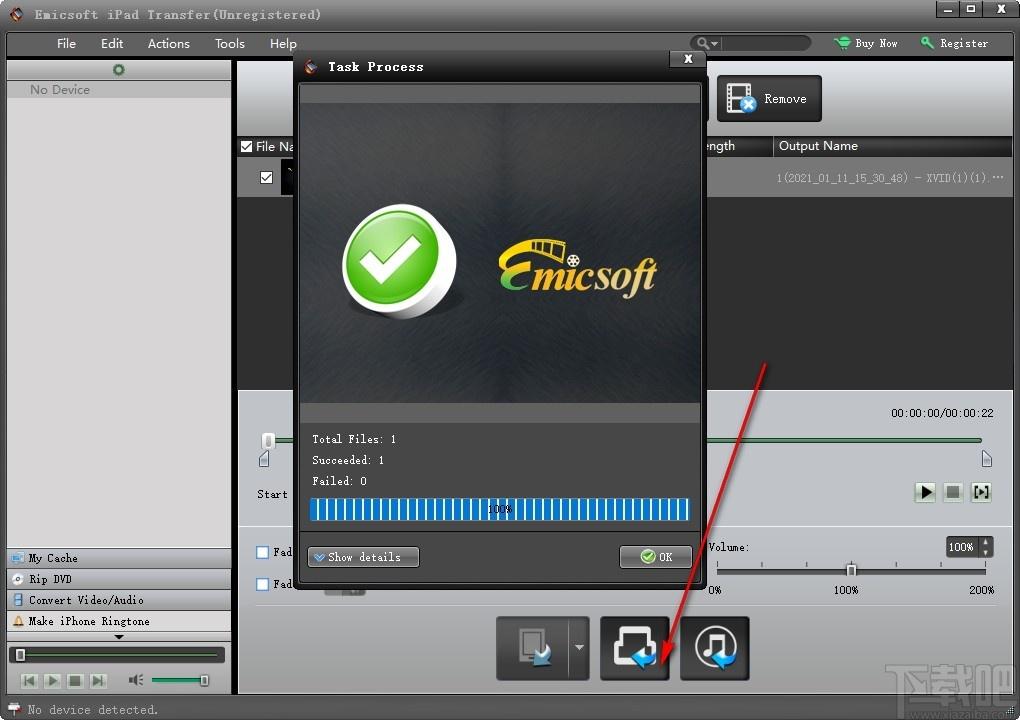The height and width of the screenshot is (720, 1020).
Task: Adjust the Volume percentage slider thumb
Action: 851,570
